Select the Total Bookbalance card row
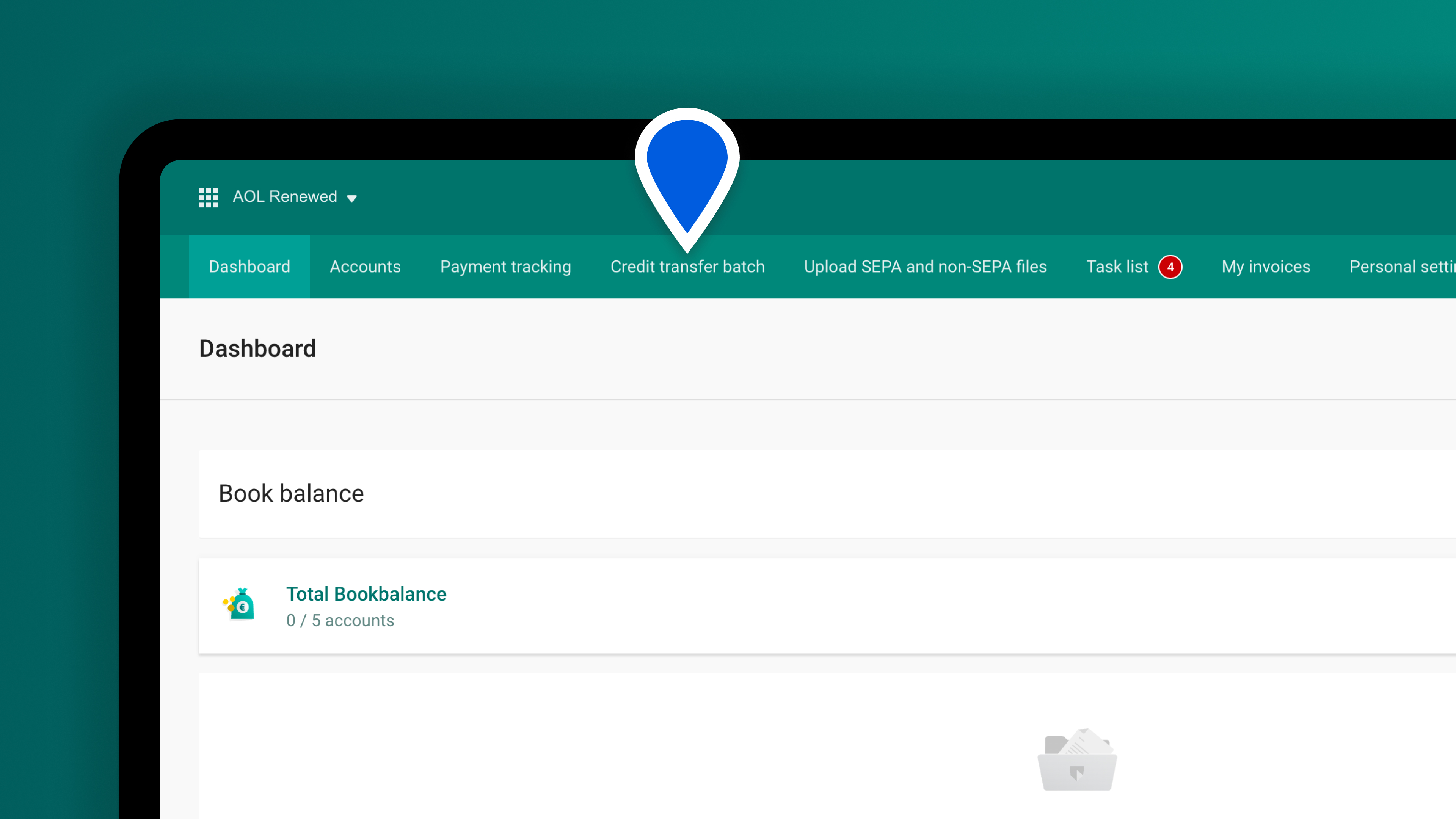This screenshot has height=819, width=1456. pyautogui.click(x=827, y=606)
